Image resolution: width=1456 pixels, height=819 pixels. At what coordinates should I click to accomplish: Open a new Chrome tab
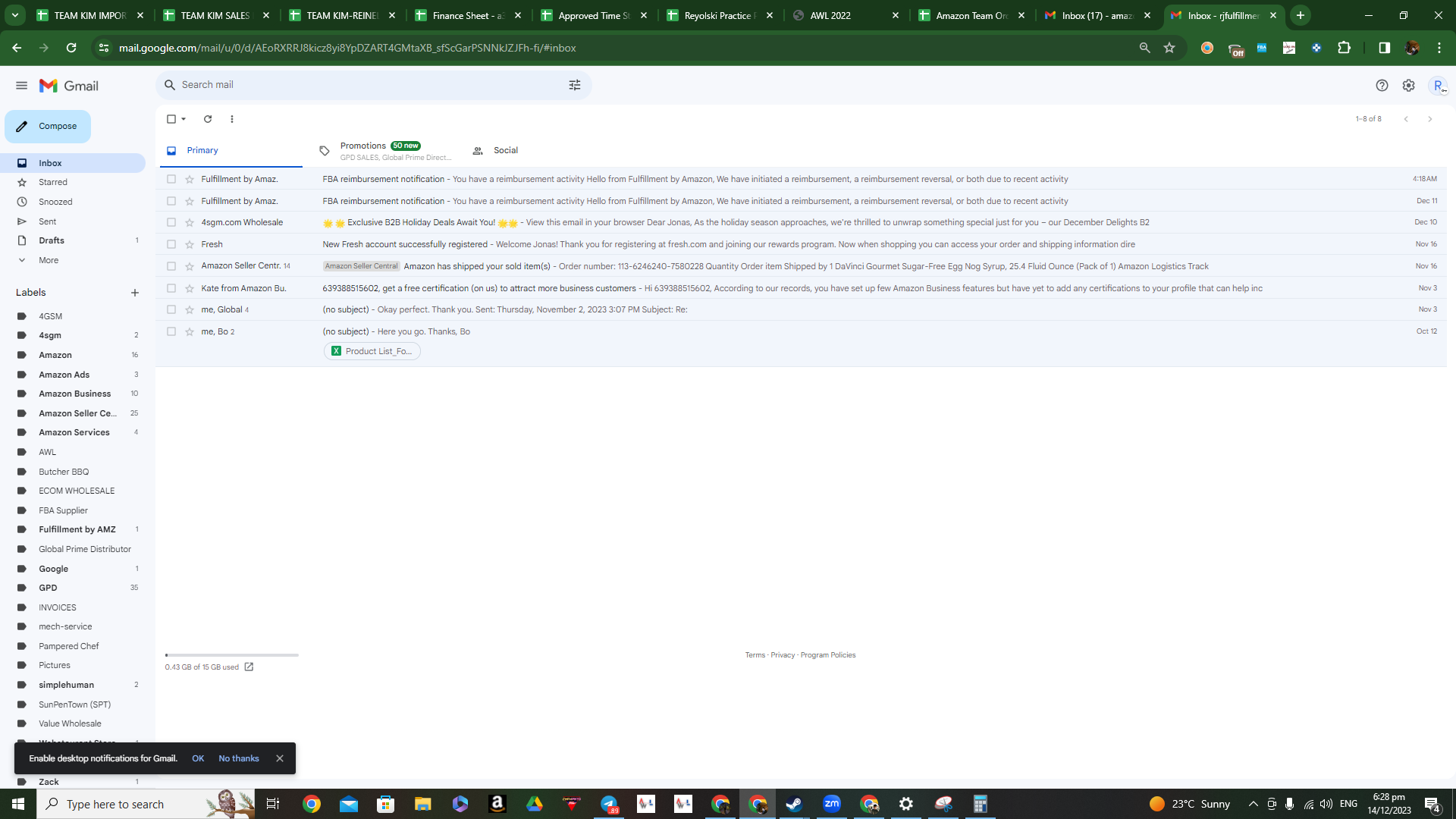(1301, 15)
